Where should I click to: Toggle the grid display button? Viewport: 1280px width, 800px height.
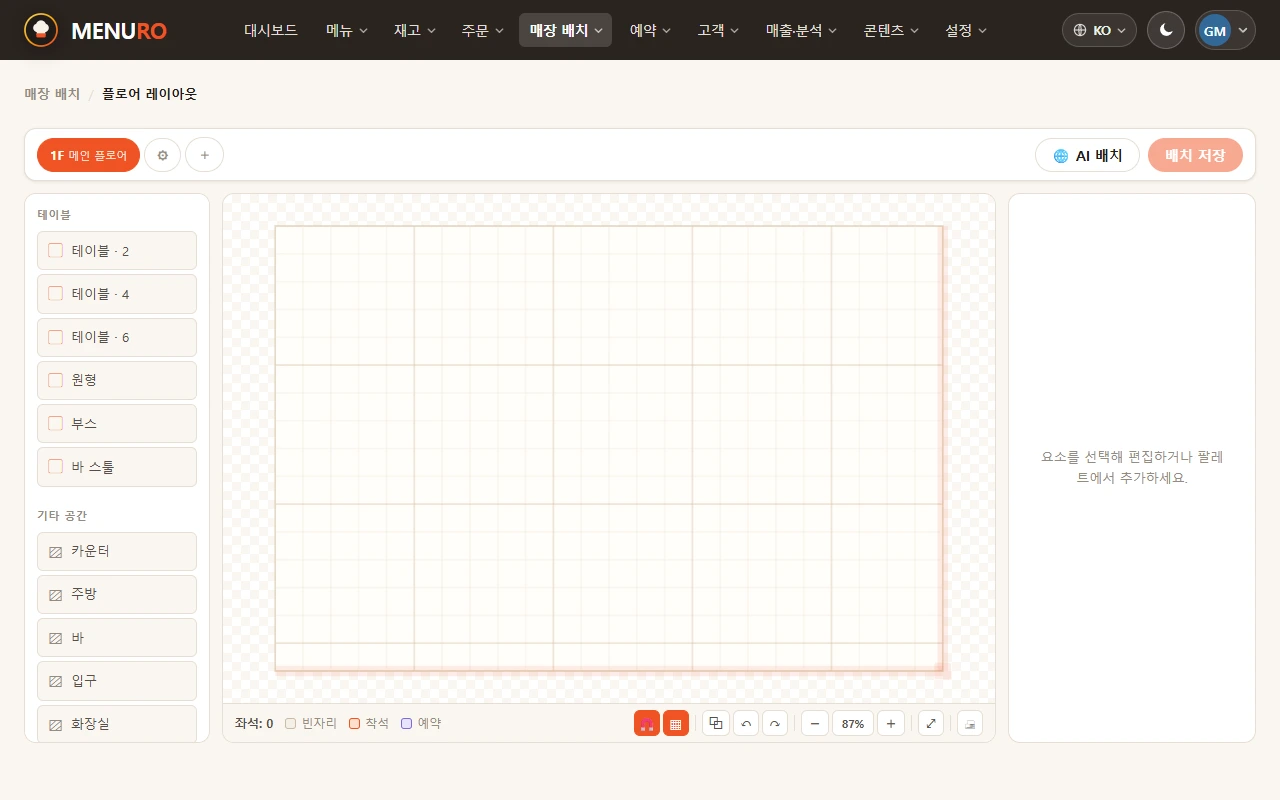tap(675, 724)
